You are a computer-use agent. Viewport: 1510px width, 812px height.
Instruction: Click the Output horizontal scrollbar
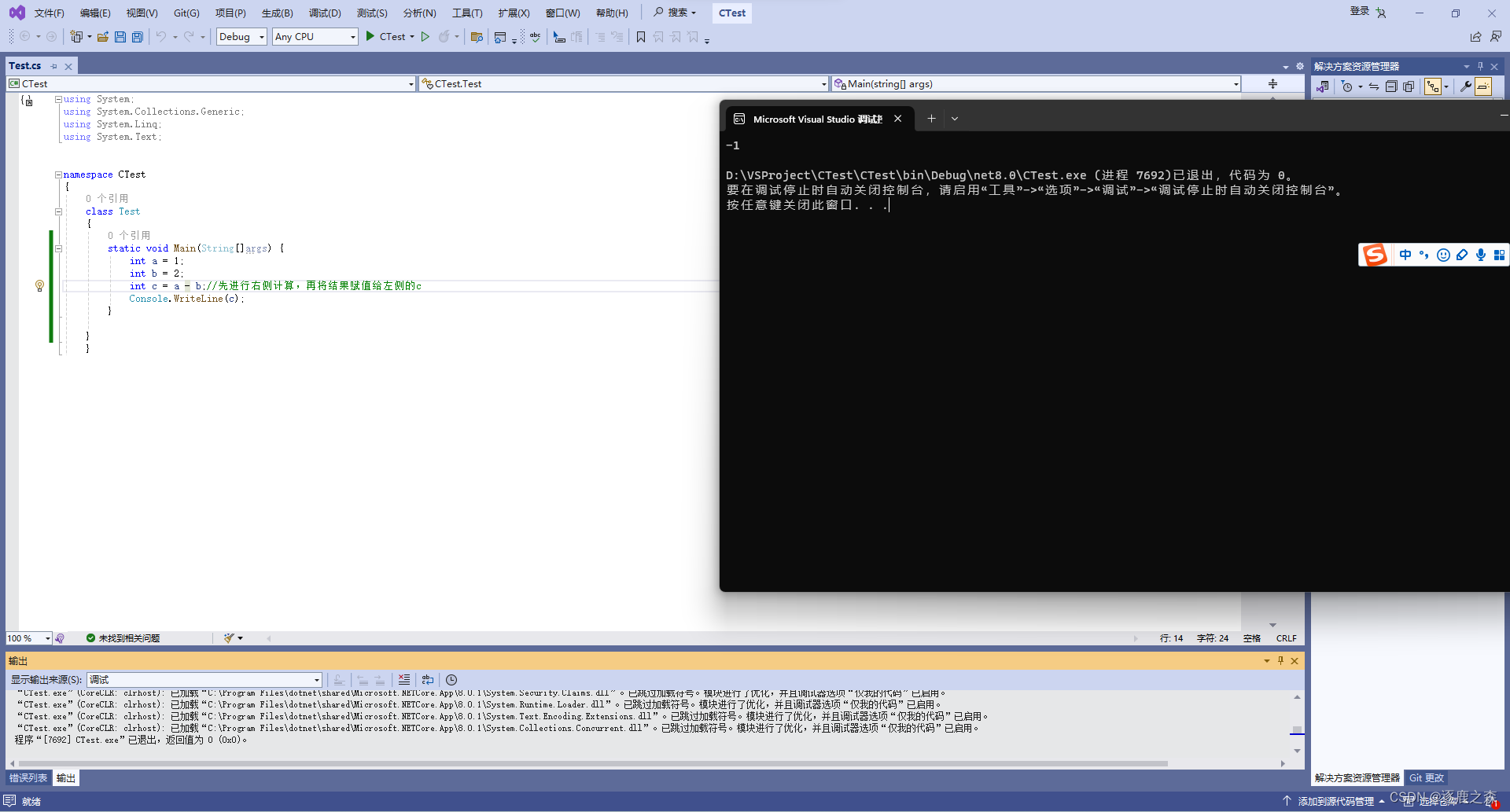[593, 763]
